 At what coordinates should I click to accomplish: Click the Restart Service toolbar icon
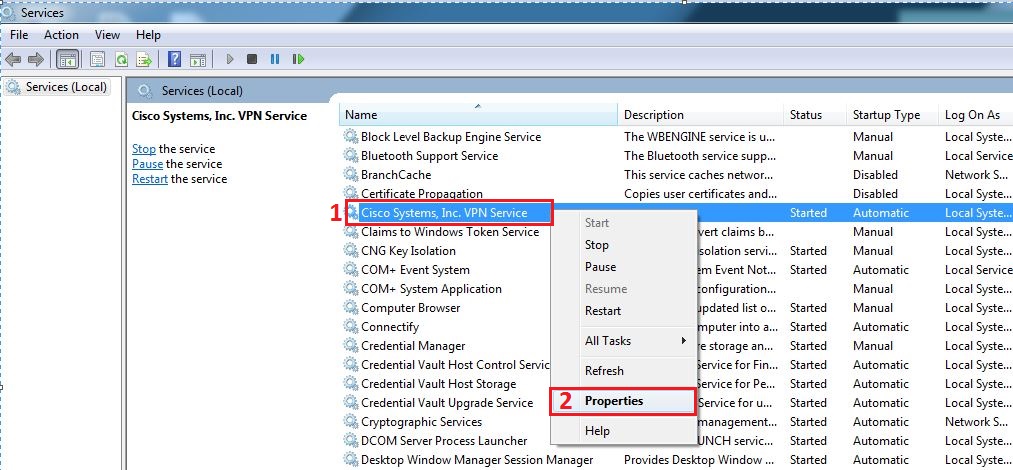point(298,59)
